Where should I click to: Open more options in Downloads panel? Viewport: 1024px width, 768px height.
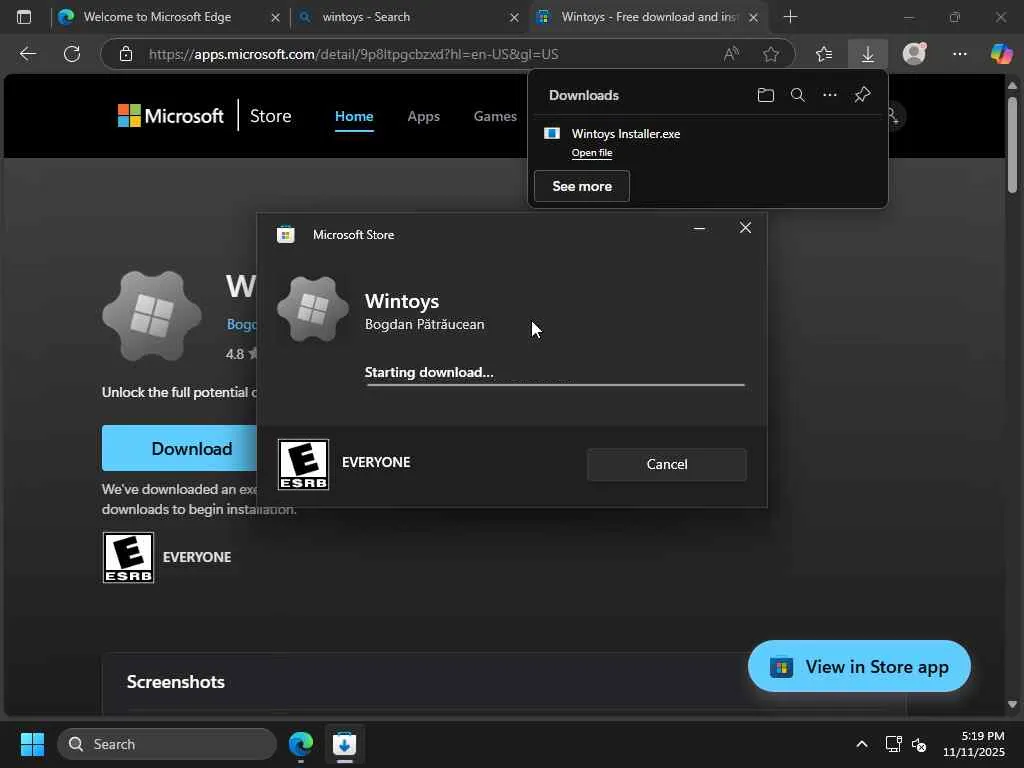tap(829, 95)
